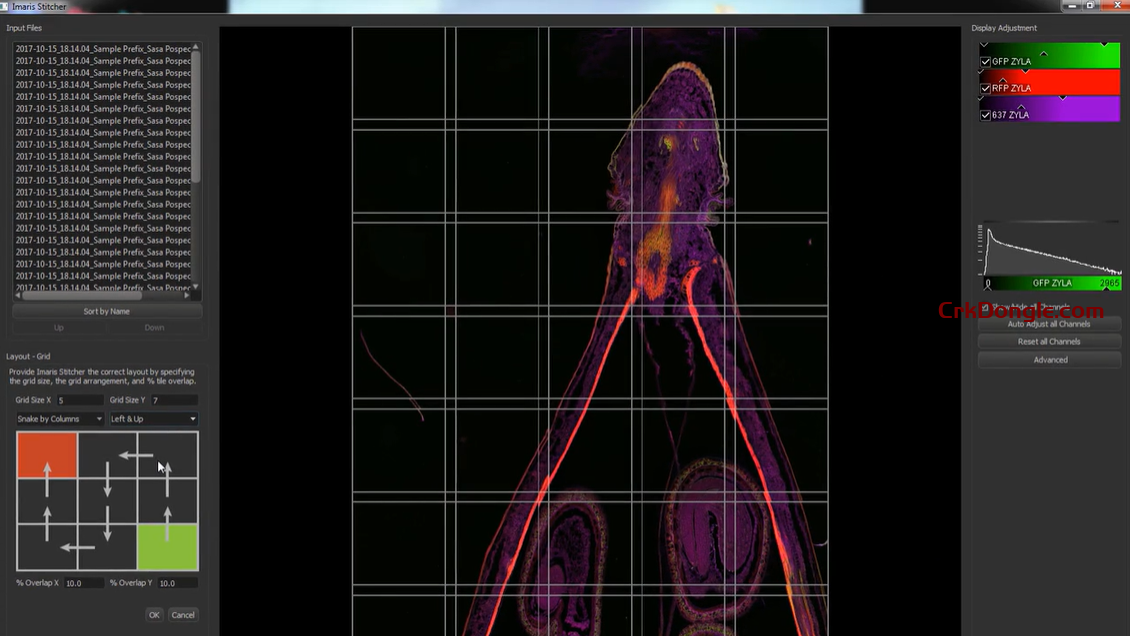Click the left arrow in bottom-left grid cell

point(77,547)
